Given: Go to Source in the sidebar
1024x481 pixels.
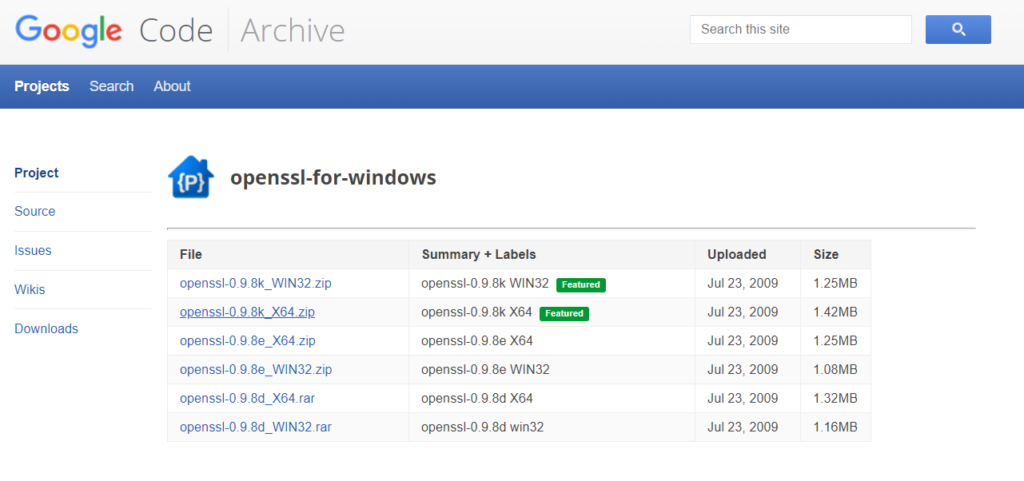Looking at the screenshot, I should [35, 211].
